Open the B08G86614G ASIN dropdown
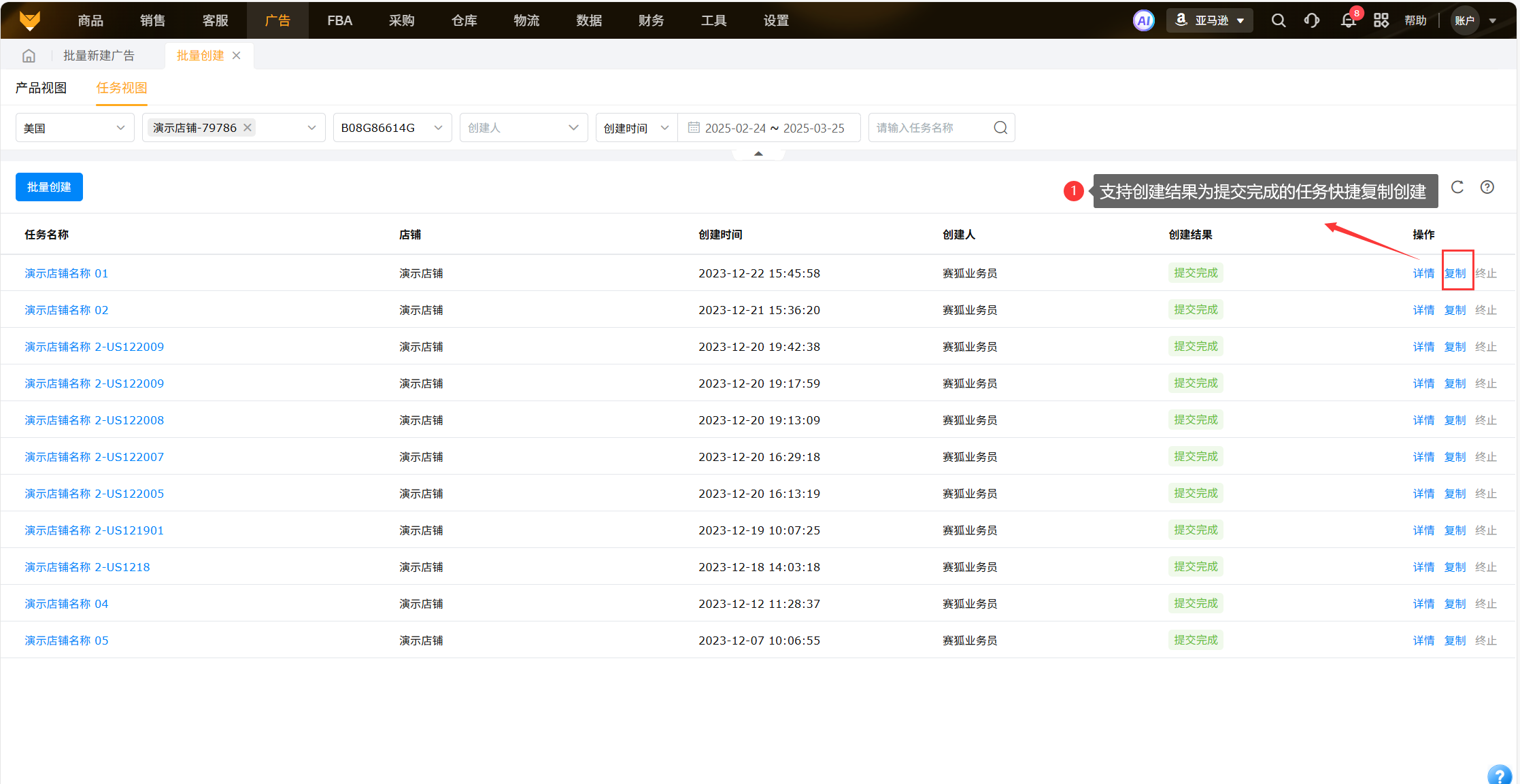Screen dimensions: 1520x784 392,128
